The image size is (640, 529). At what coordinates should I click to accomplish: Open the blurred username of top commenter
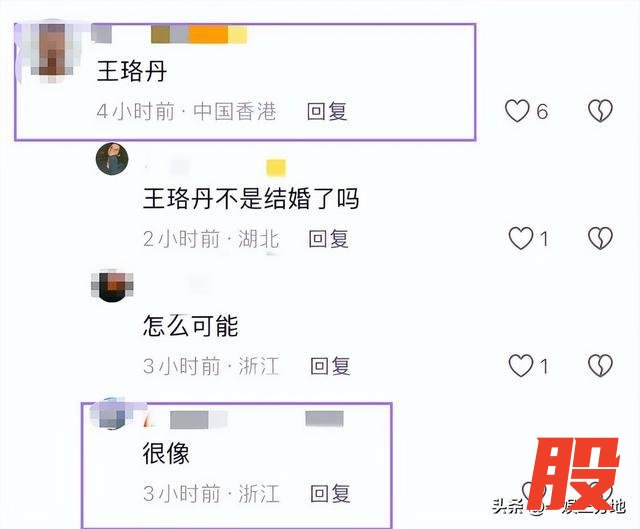(x=169, y=34)
